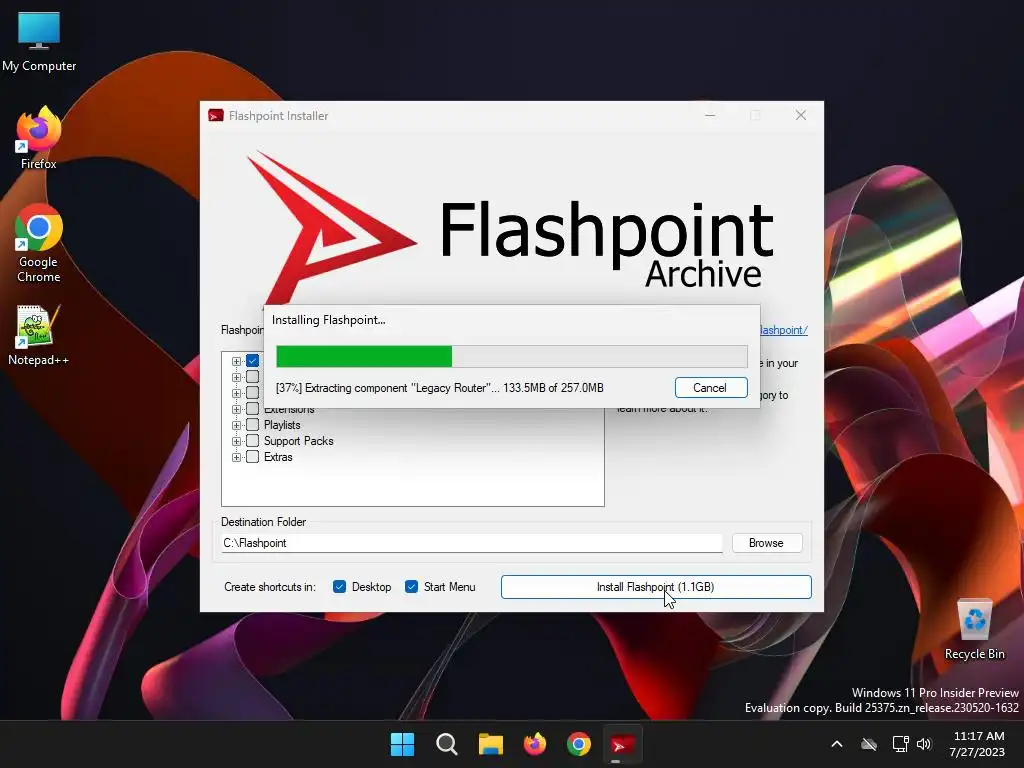Click Browse for destination folder
Image resolution: width=1024 pixels, height=768 pixels.
pos(767,543)
